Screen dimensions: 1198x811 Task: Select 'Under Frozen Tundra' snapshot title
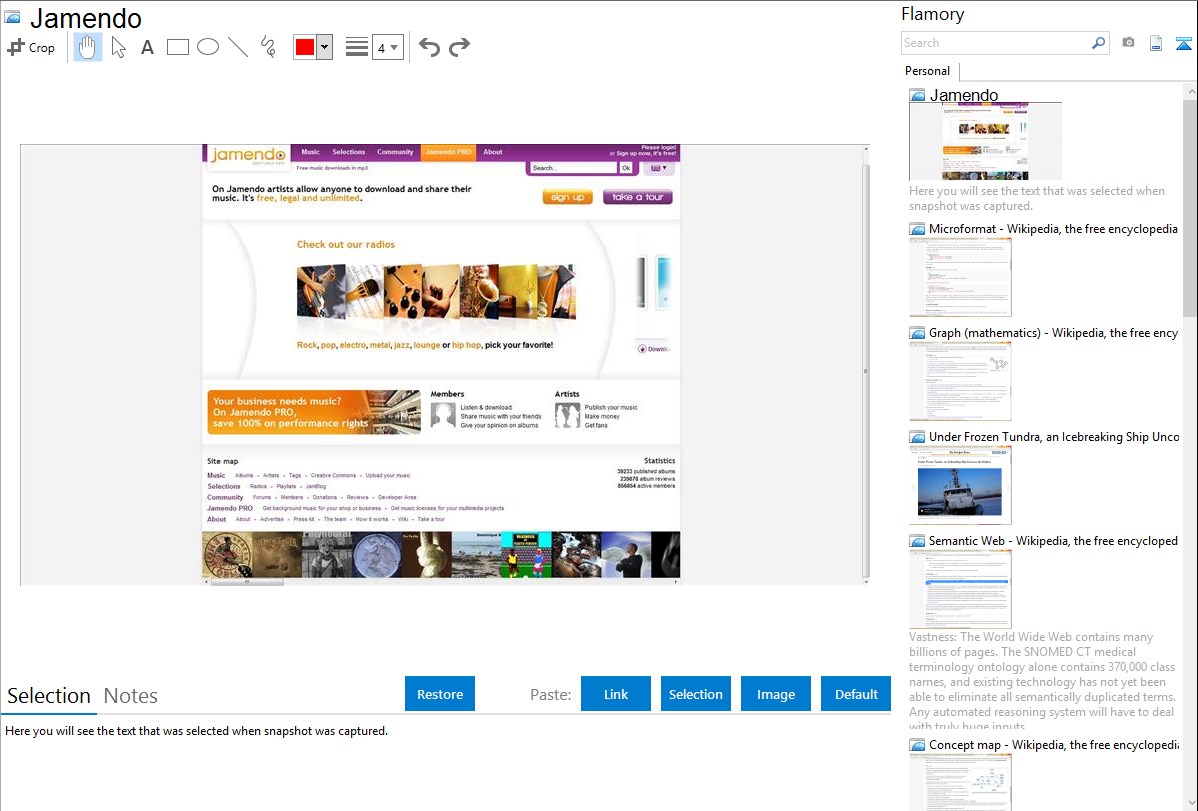coord(1054,436)
